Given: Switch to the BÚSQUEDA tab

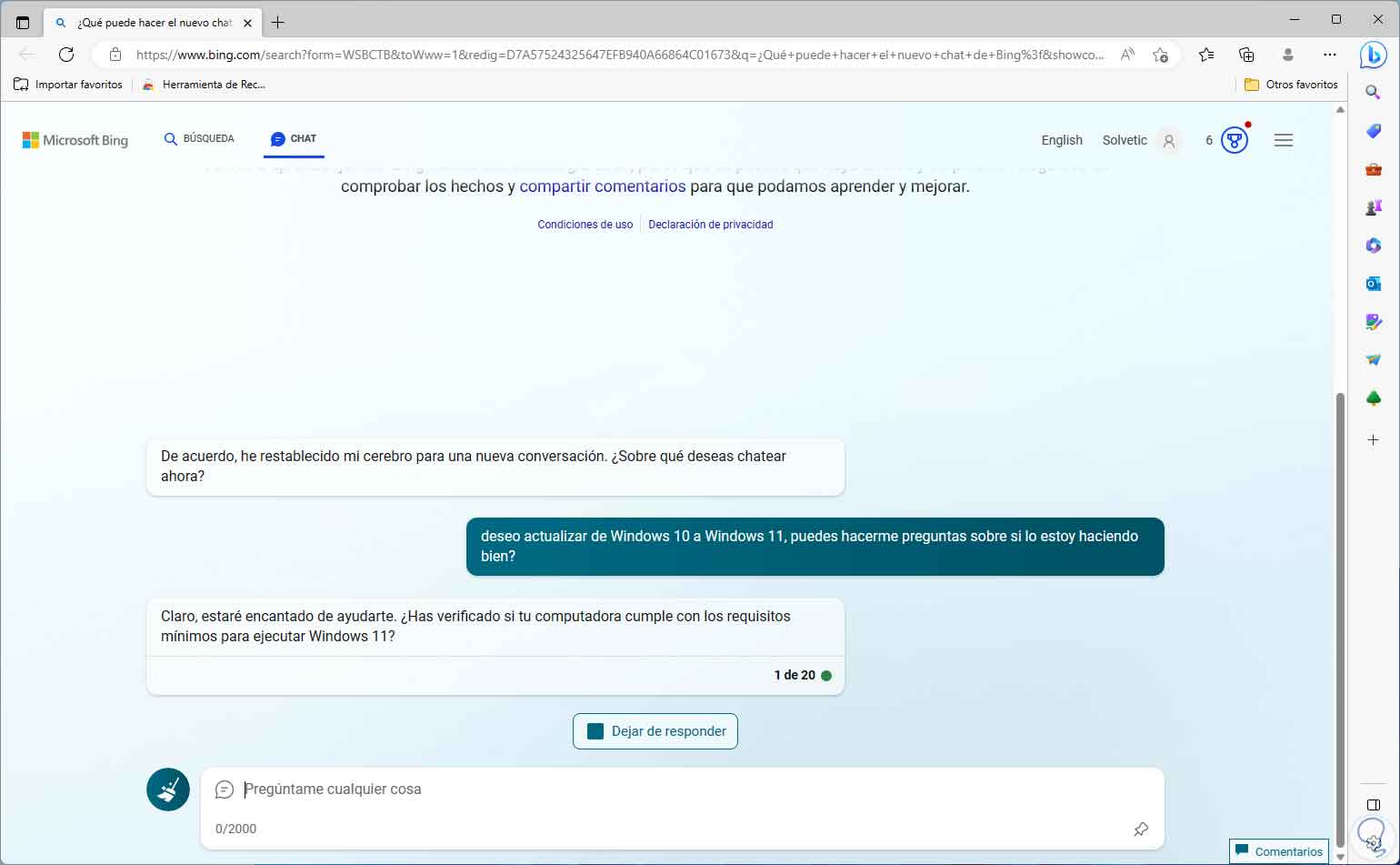Looking at the screenshot, I should tap(199, 139).
